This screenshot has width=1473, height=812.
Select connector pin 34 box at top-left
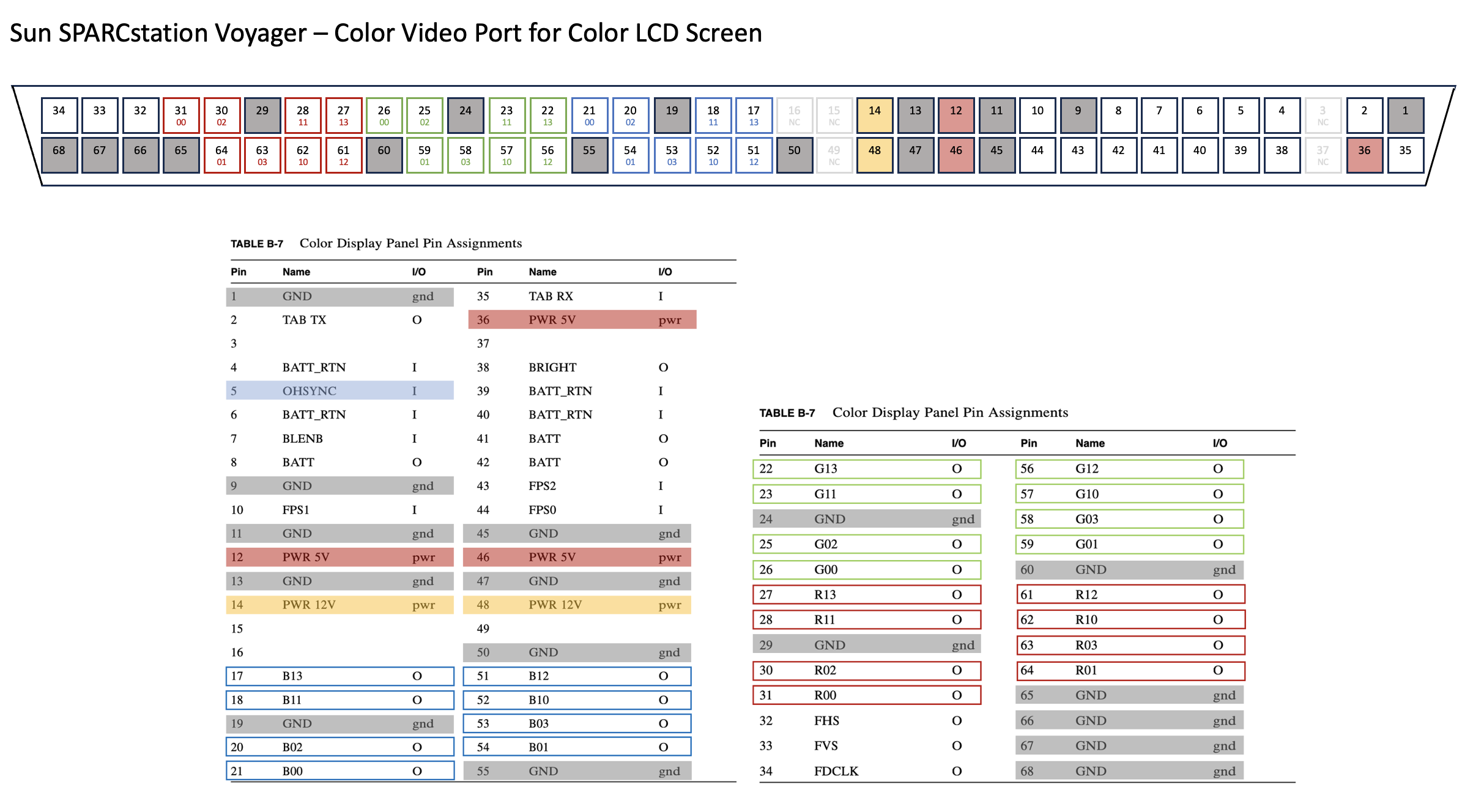[x=59, y=115]
